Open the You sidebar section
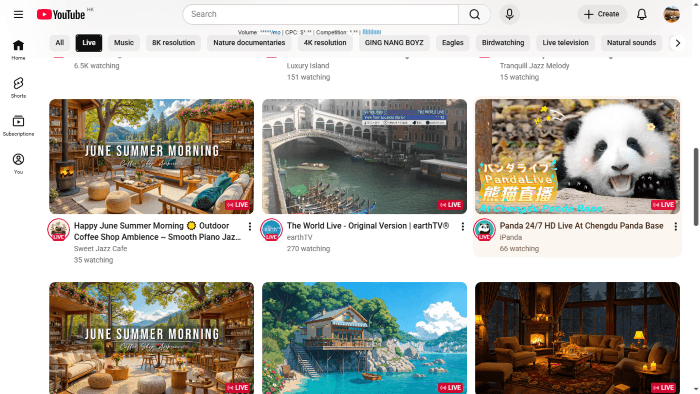 click(x=18, y=163)
